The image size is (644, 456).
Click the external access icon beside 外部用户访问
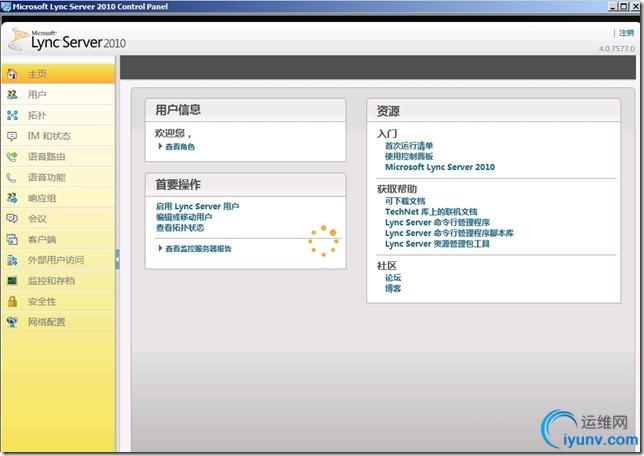coord(12,260)
